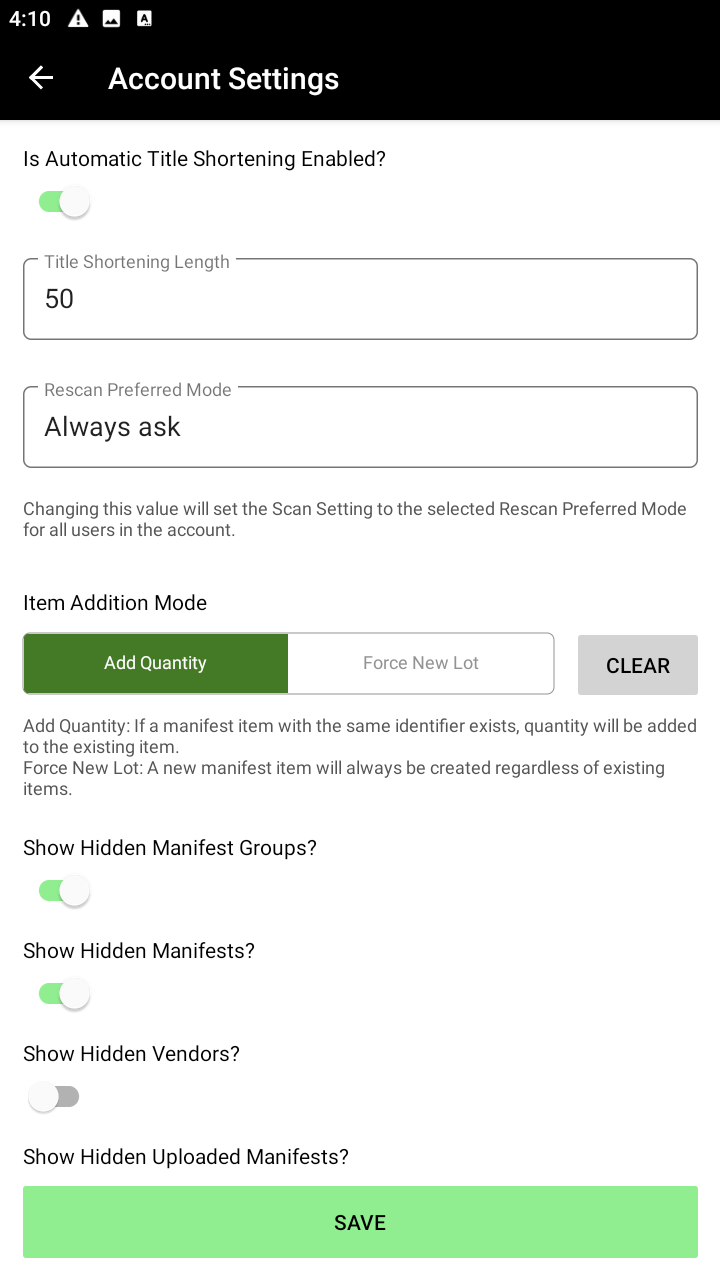Tap the image notification status icon
720x1280 pixels.
[x=111, y=19]
